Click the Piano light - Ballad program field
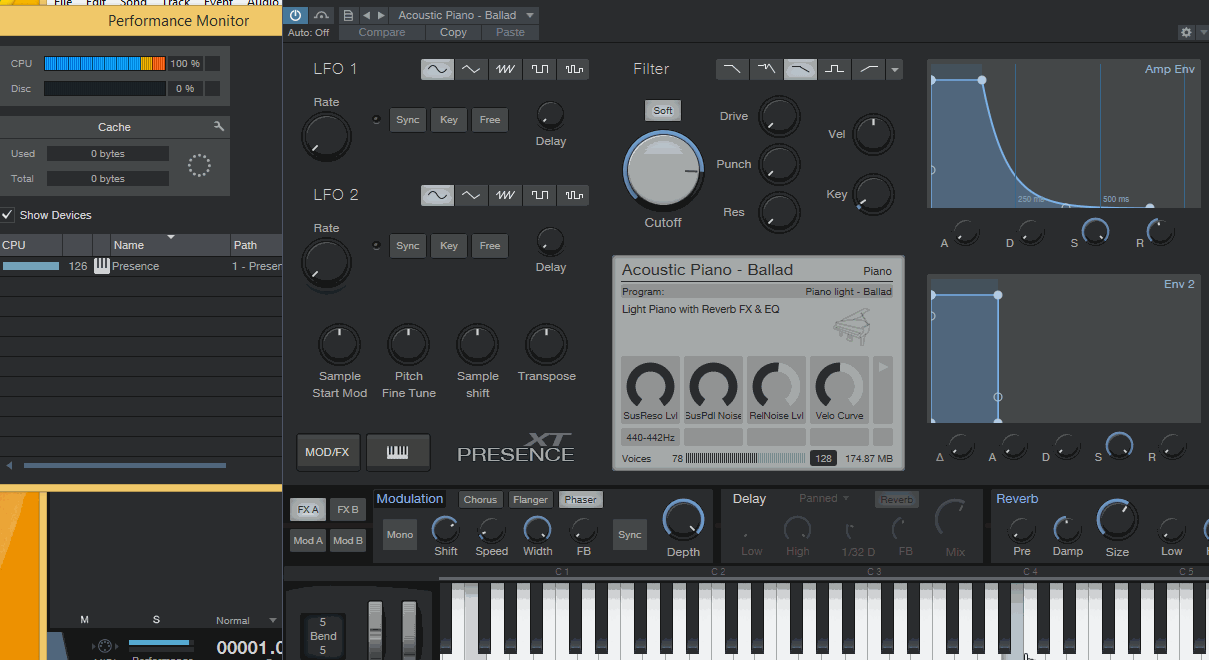1209x660 pixels. click(757, 292)
